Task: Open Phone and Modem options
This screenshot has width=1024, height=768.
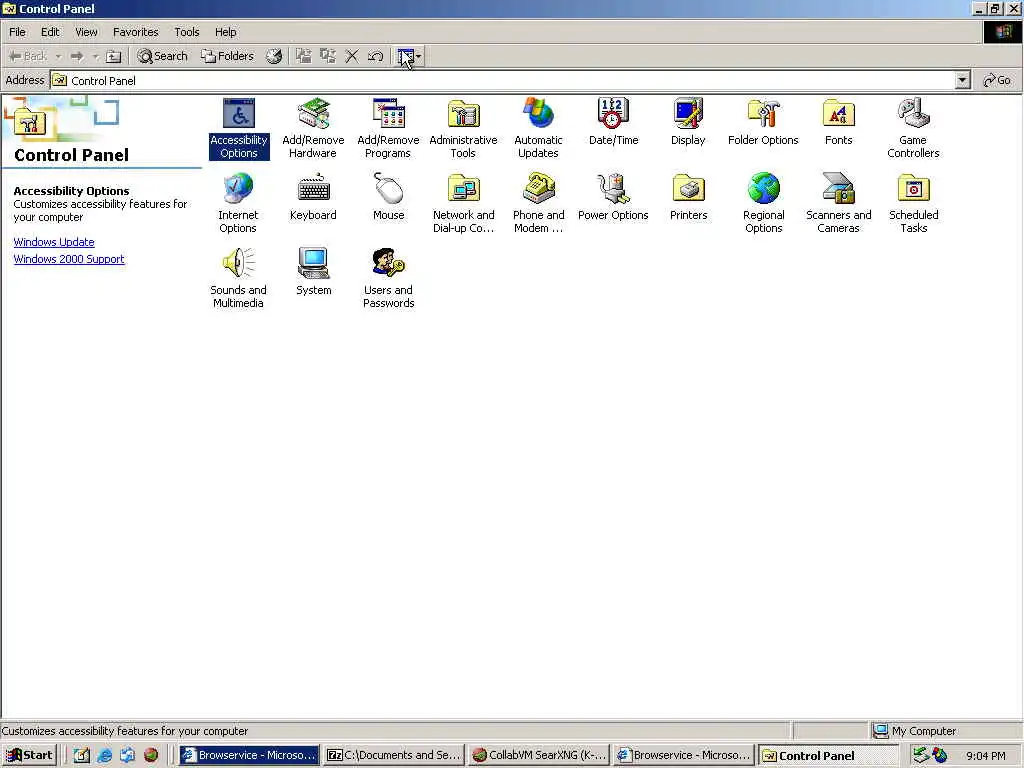Action: pos(538,203)
